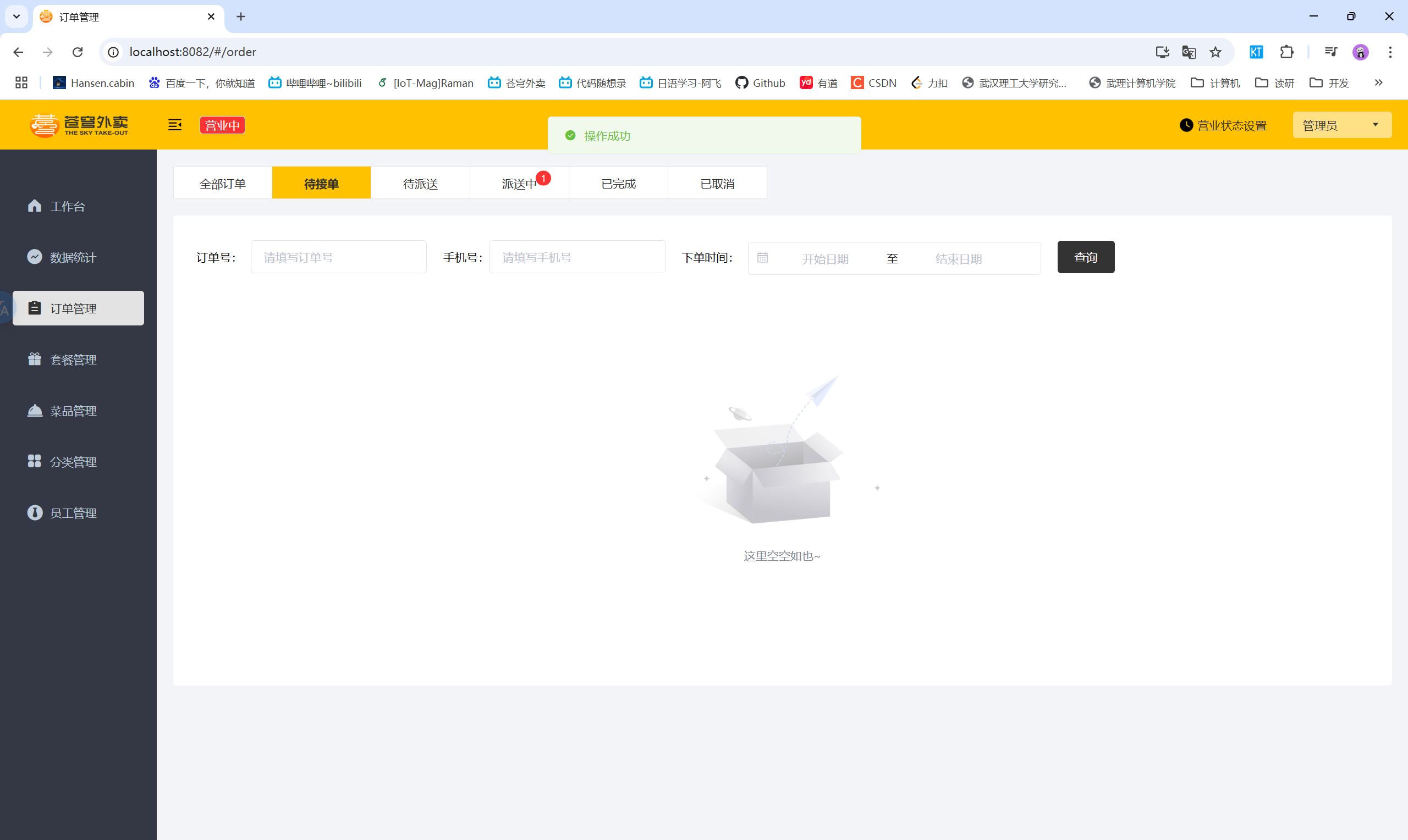Image resolution: width=1408 pixels, height=840 pixels.
Task: Switch to the 派送中 tab
Action: point(519,184)
